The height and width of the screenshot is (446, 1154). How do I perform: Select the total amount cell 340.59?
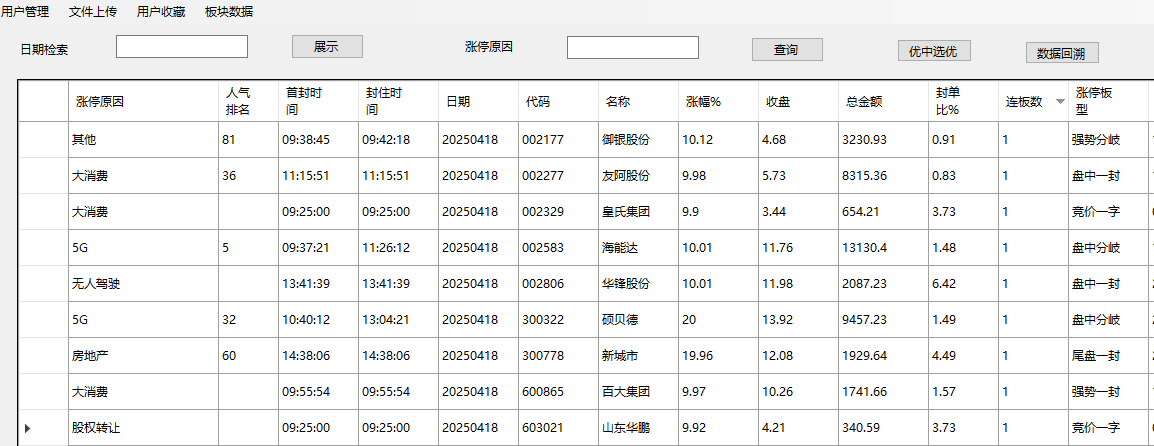[x=882, y=428]
